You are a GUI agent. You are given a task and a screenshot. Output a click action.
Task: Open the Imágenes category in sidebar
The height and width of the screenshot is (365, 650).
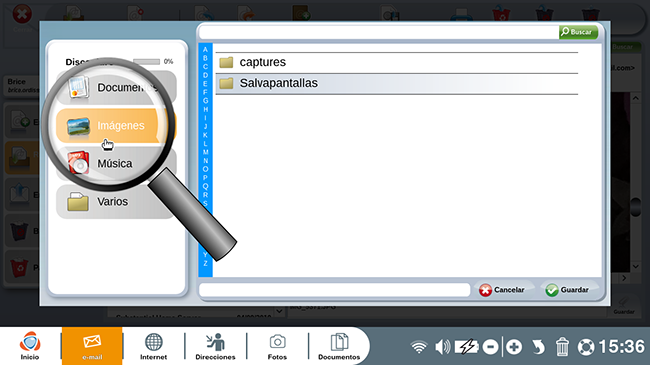115,126
